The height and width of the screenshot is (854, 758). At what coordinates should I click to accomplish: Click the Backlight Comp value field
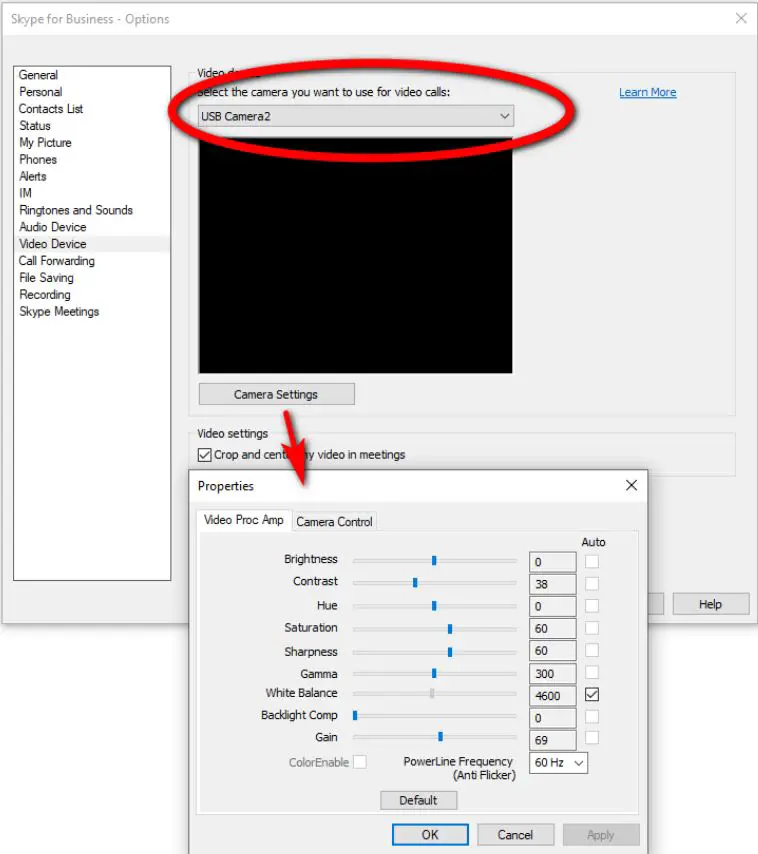[x=552, y=718]
